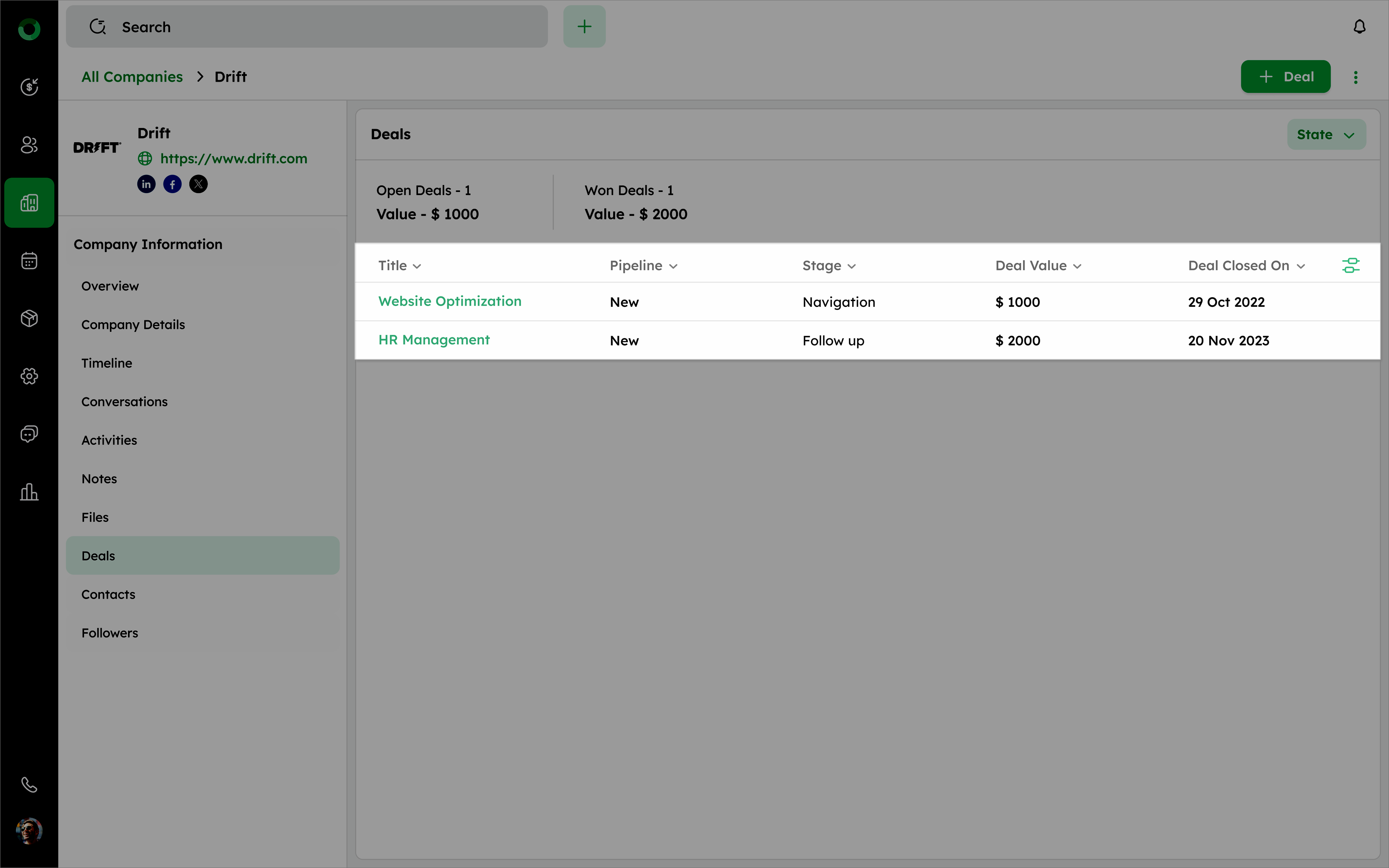Image resolution: width=1389 pixels, height=868 pixels.
Task: Open the Website Optimization deal link
Action: click(x=450, y=301)
